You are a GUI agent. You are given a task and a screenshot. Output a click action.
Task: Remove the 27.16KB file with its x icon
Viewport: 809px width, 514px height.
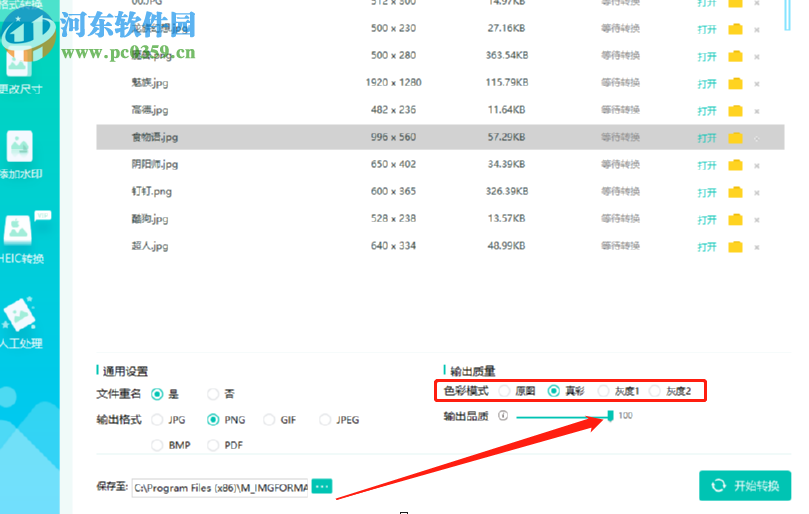point(757,30)
